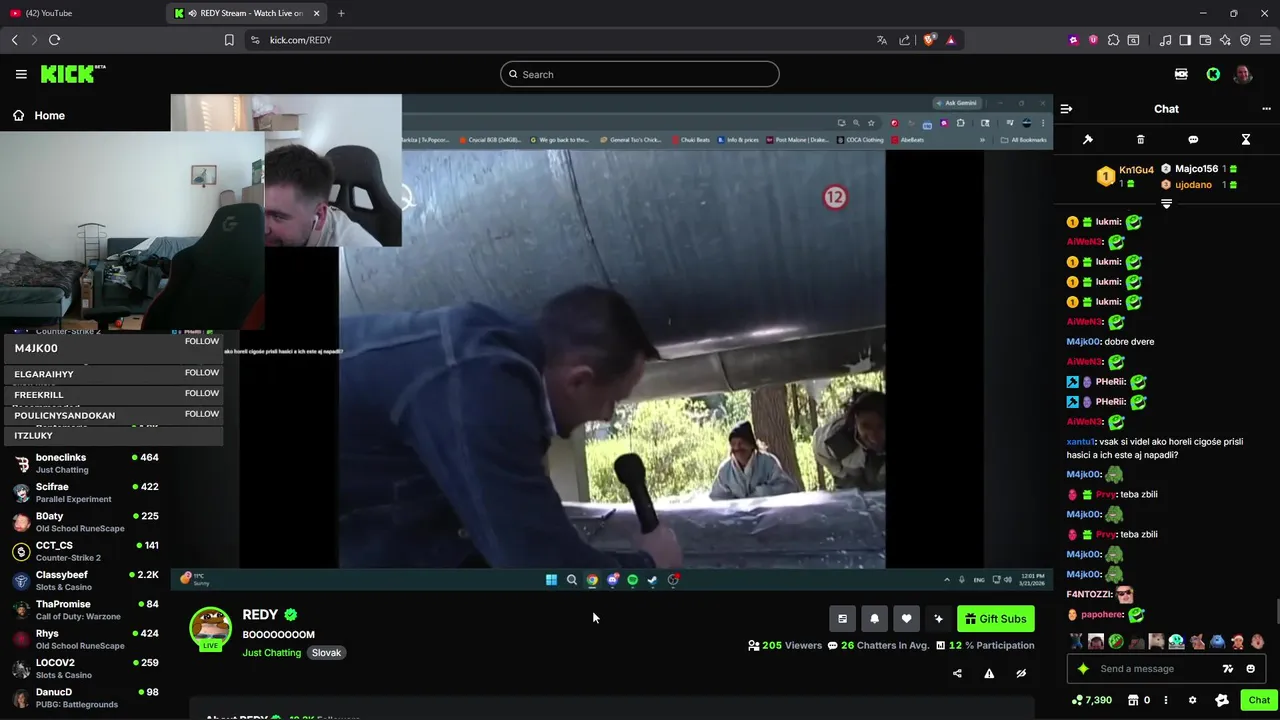Screen dimensions: 1280x720
Task: Click Follow next to ELGARAIHYY
Action: click(201, 372)
